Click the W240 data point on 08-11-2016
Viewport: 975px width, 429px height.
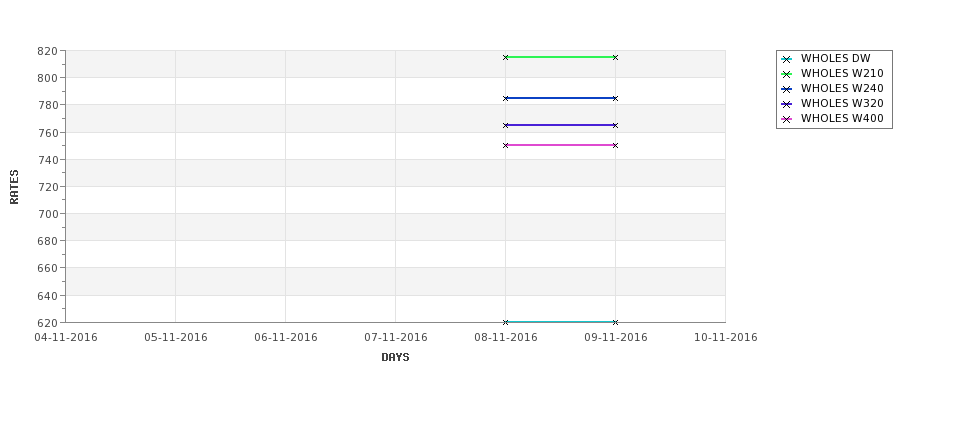coord(506,98)
